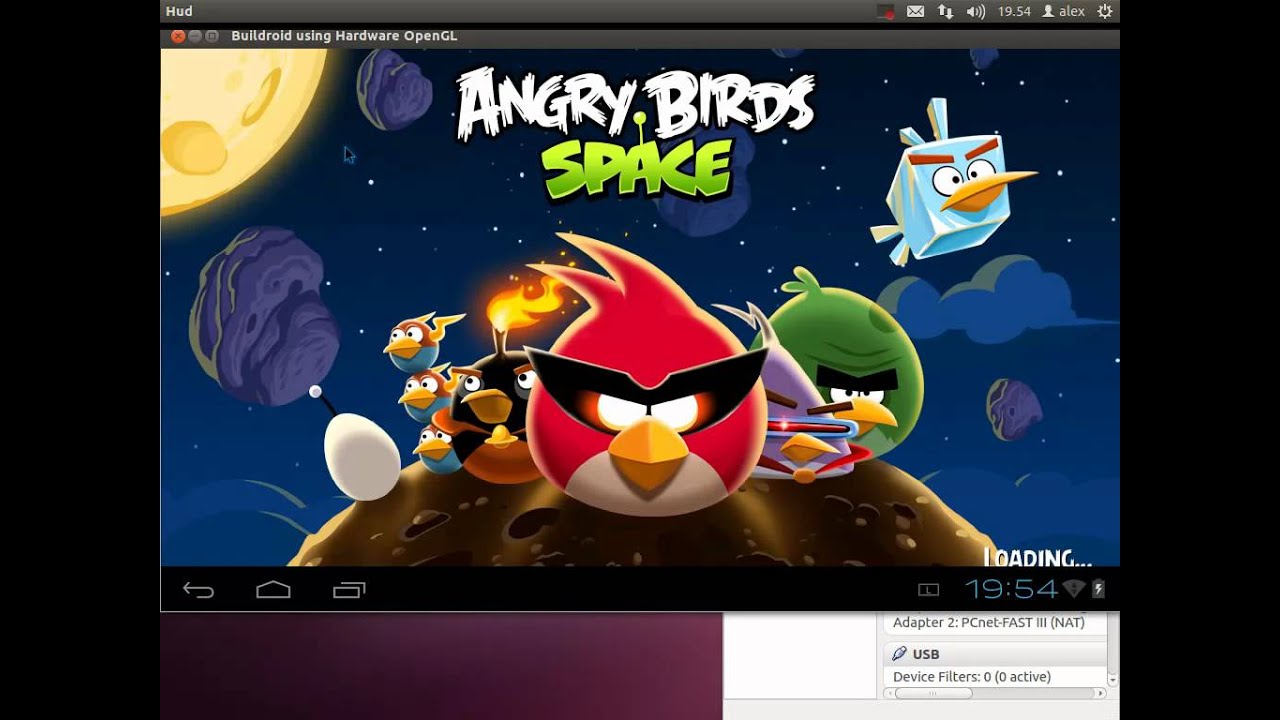The width and height of the screenshot is (1280, 720).
Task: Maximize the Buildroid window
Action: [x=212, y=36]
